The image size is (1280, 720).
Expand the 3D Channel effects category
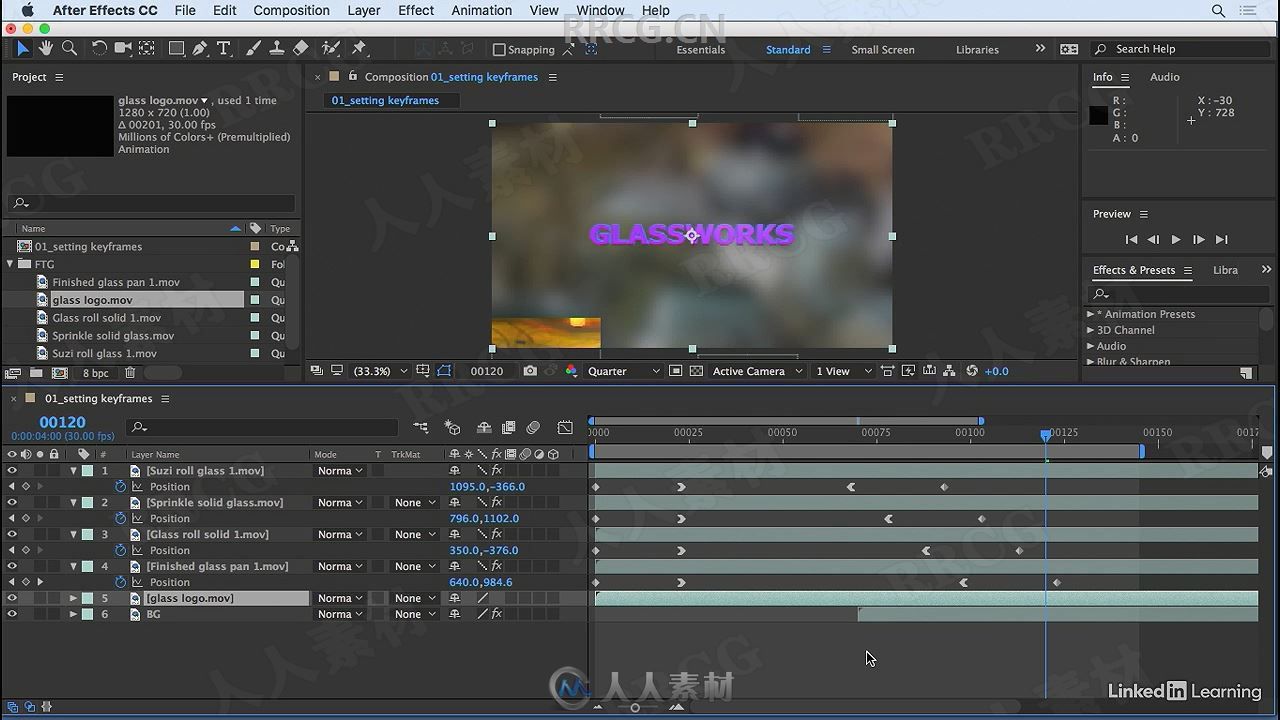click(x=1091, y=330)
